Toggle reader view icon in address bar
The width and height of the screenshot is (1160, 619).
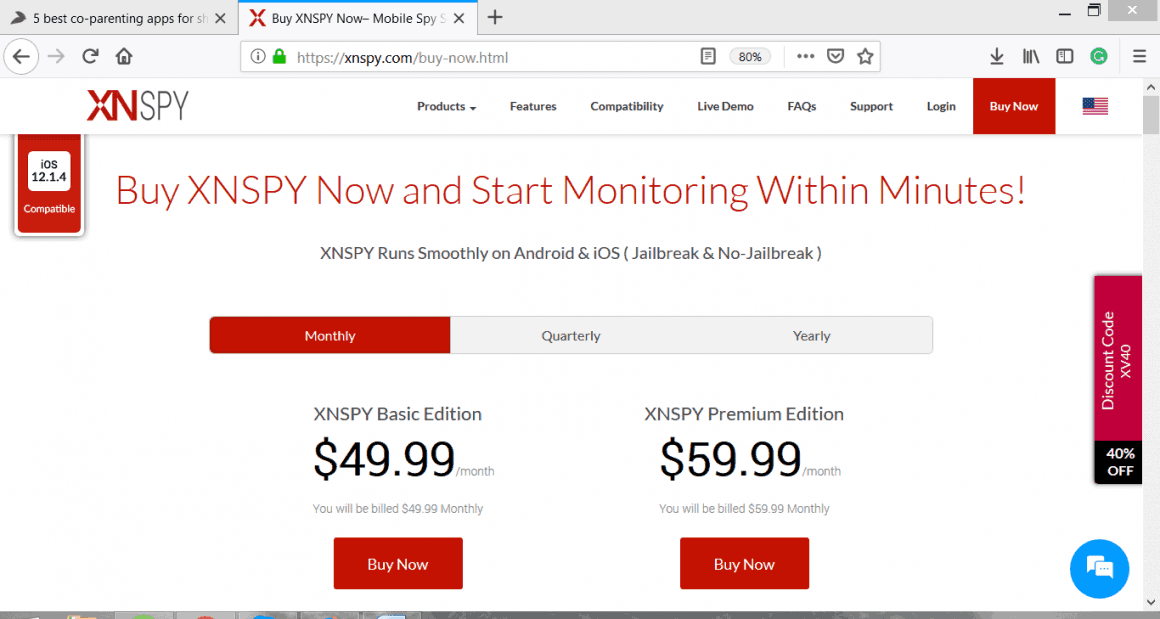708,56
